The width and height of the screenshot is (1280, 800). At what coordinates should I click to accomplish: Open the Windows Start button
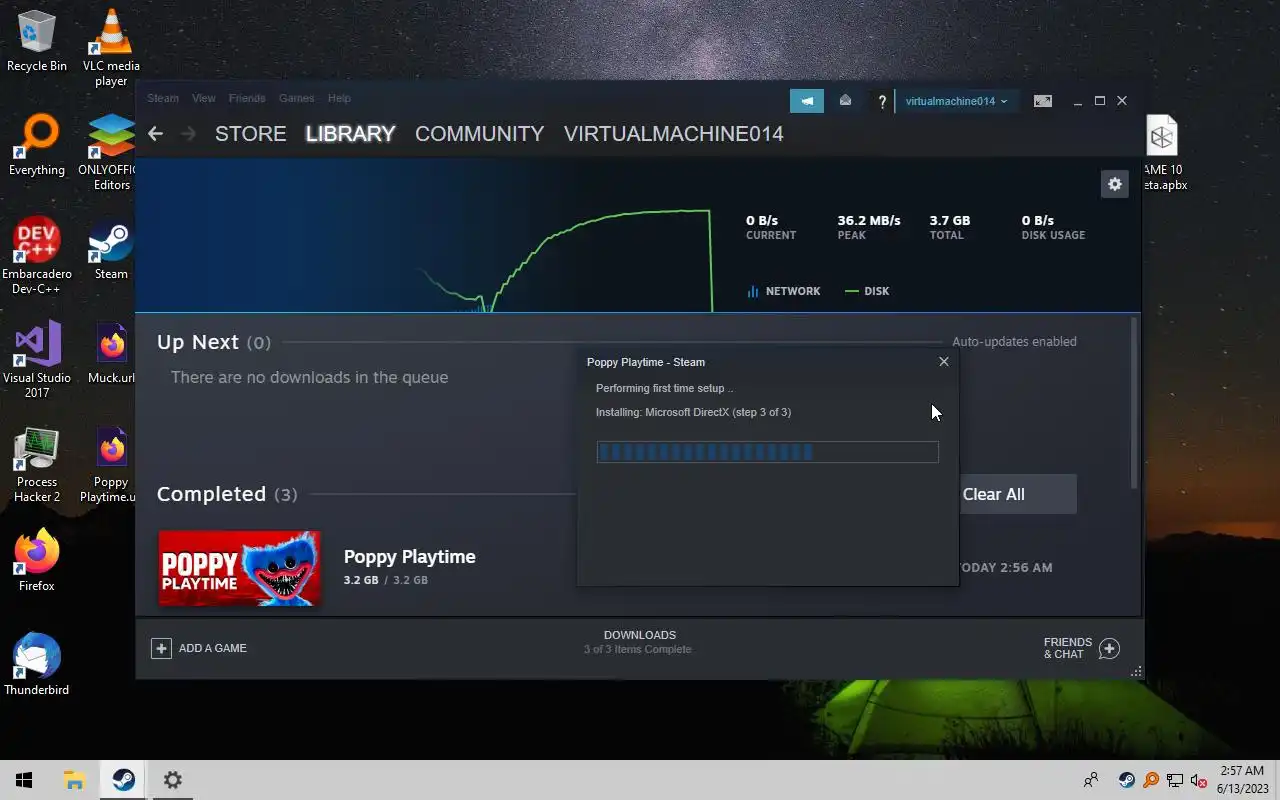(x=24, y=780)
